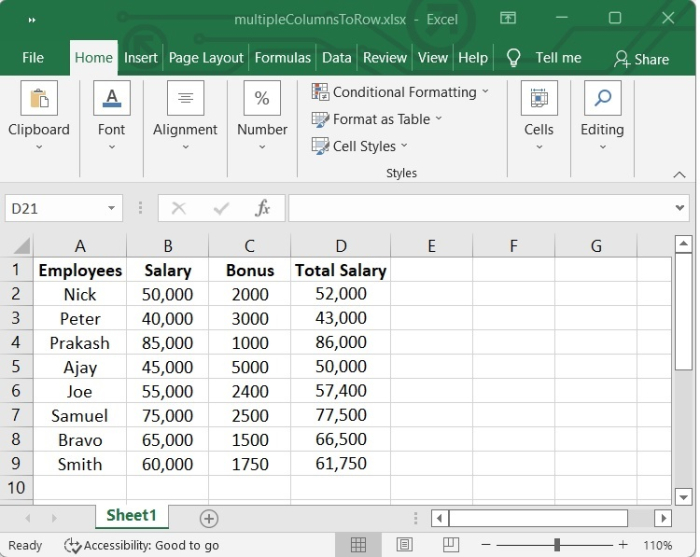Add a new sheet with plus icon
Viewport: 700px width, 557px height.
pos(209,518)
